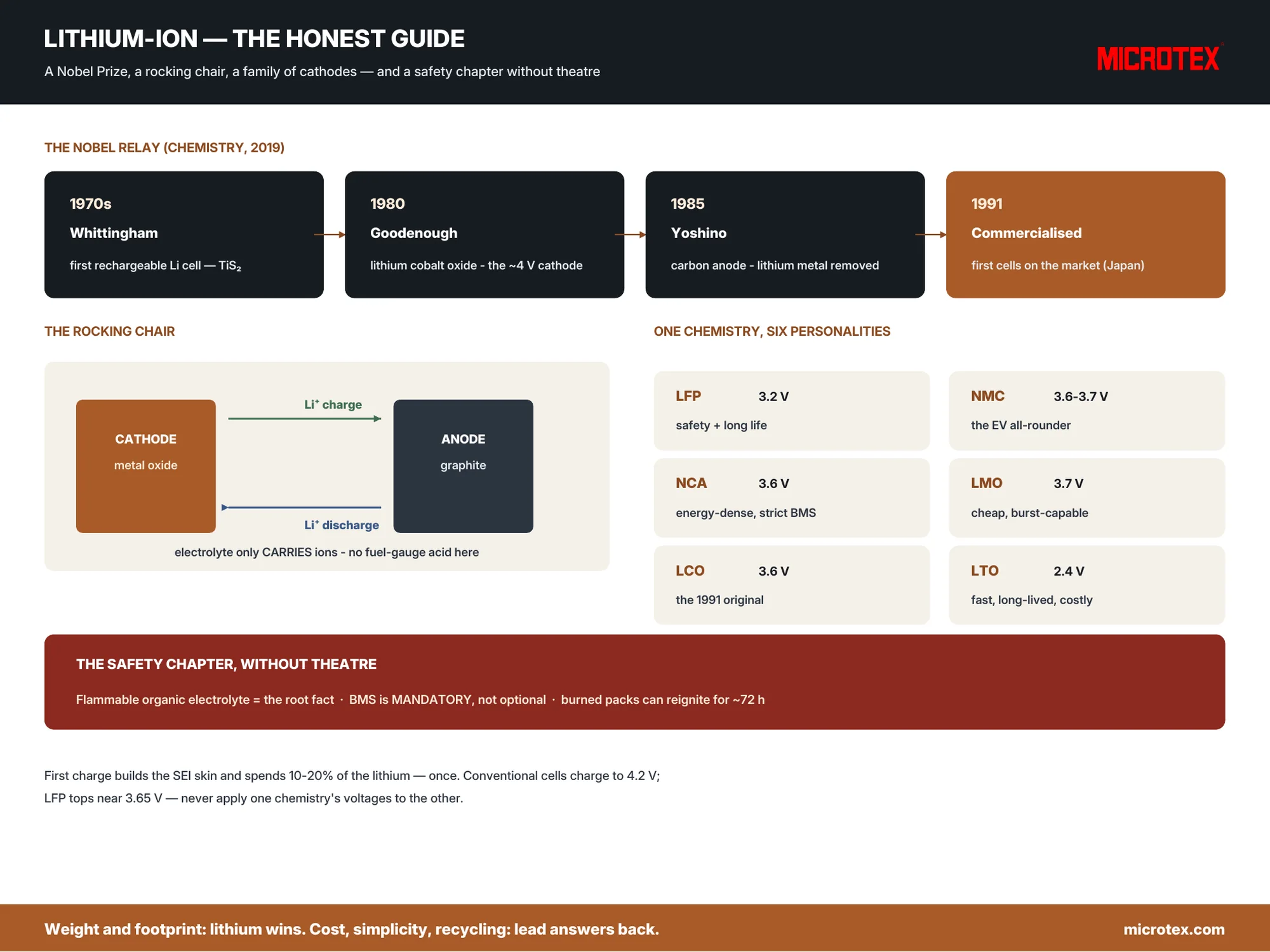Click 'THE NOBEL RELAY (CHEMISTRY, 2019)' heading

[164, 147]
